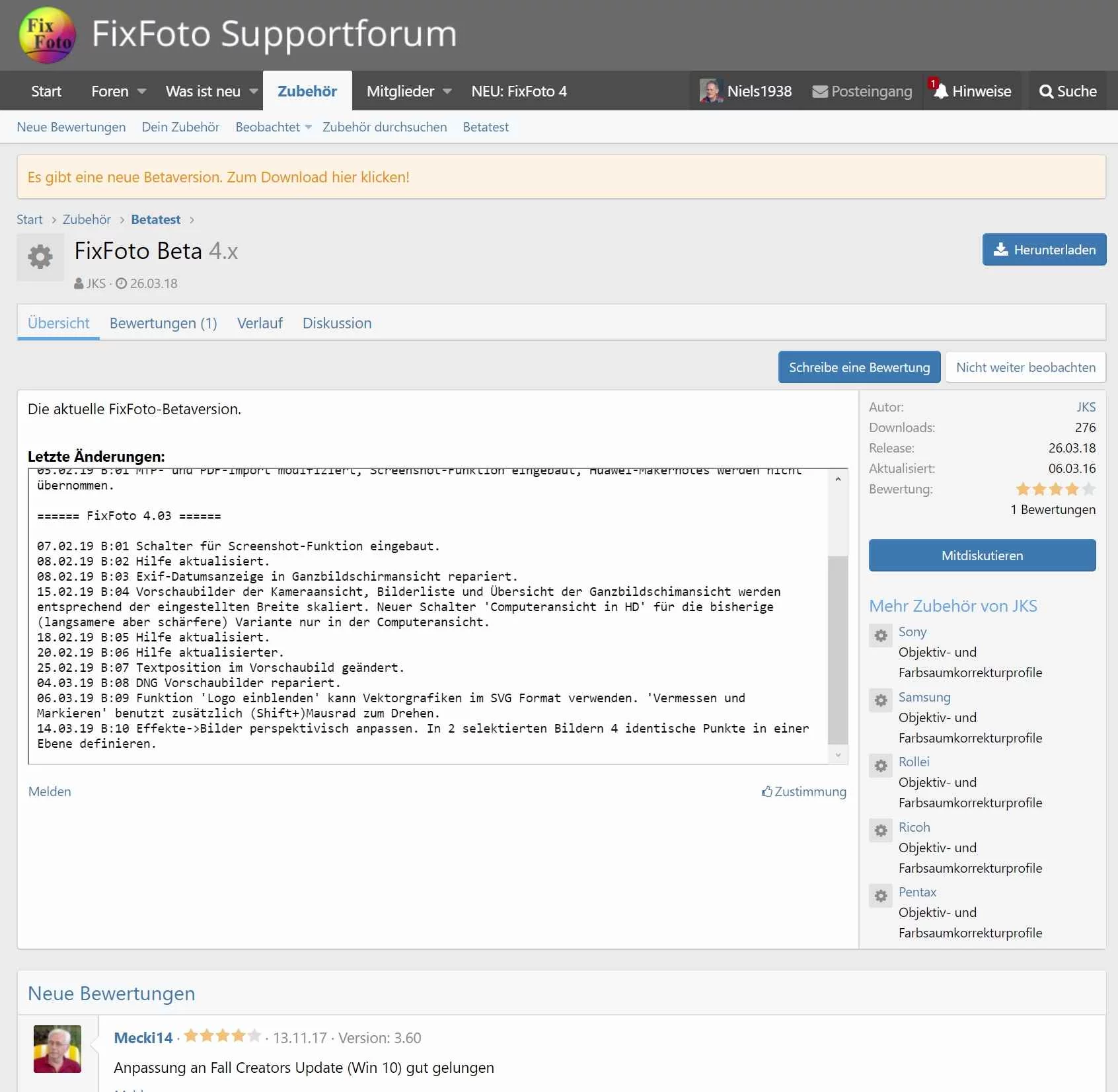Expand the Was ist neu dropdown arrow
The height and width of the screenshot is (1092, 1118).
point(254,91)
